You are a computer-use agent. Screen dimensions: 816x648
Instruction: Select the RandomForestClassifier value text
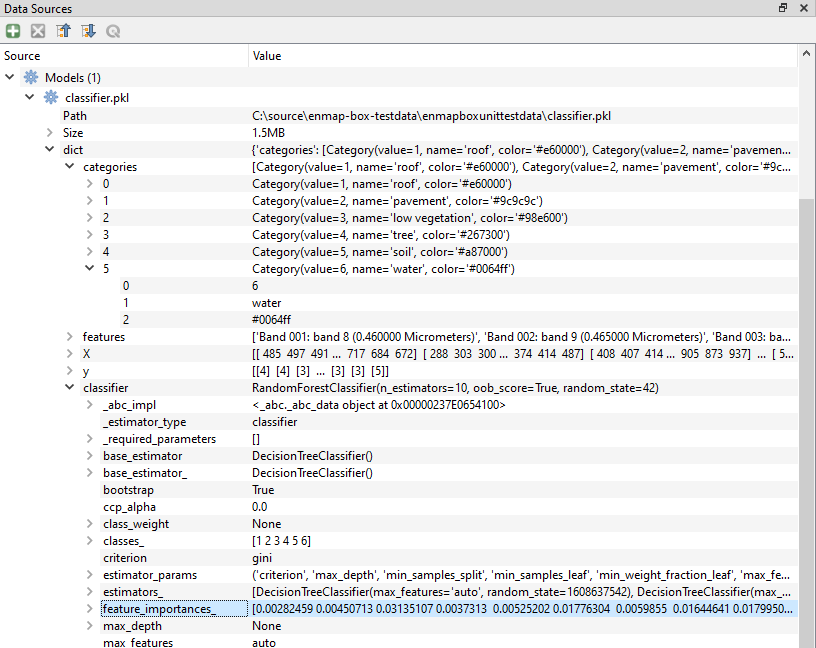click(x=455, y=388)
